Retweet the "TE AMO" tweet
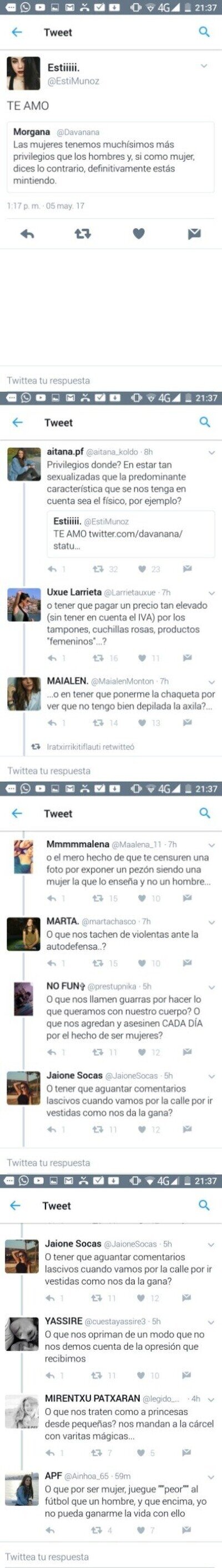This screenshot has height=1568, width=222. tap(83, 233)
